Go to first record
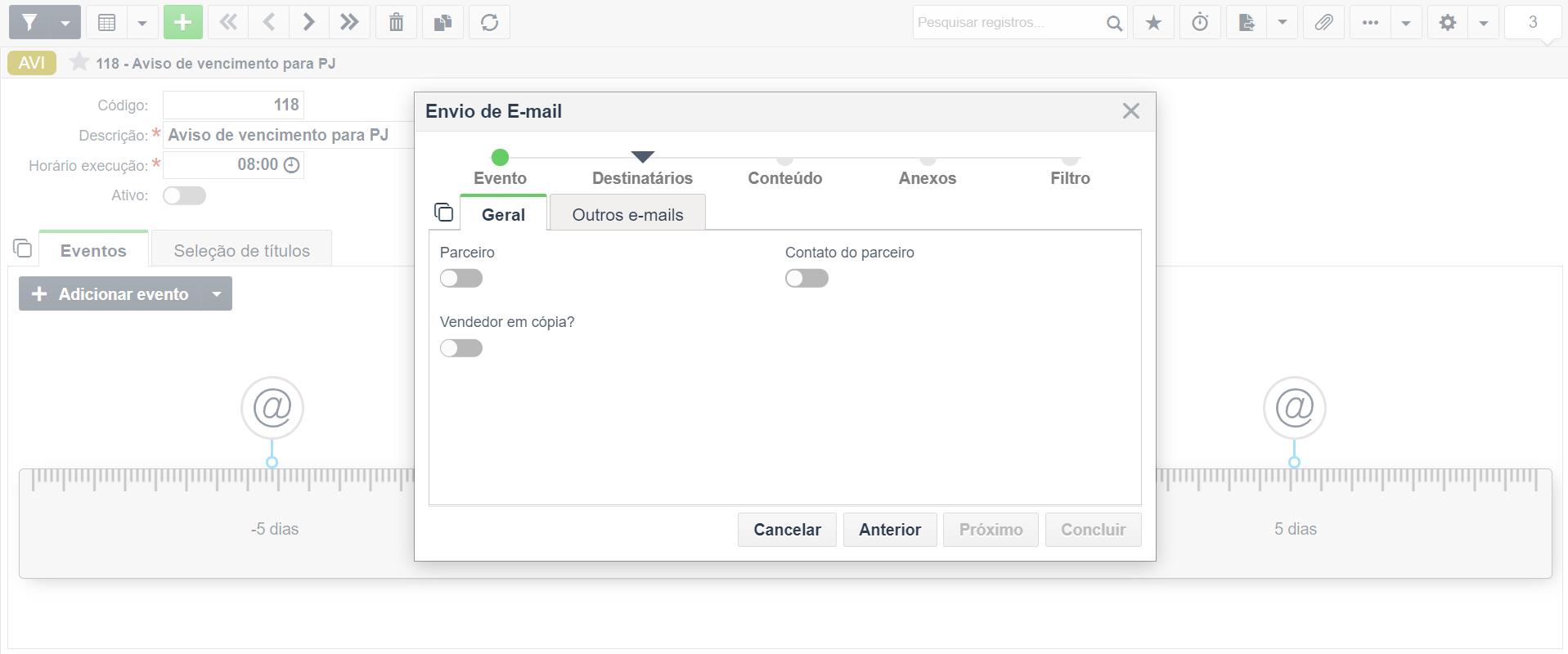The width and height of the screenshot is (1568, 654). pyautogui.click(x=228, y=22)
